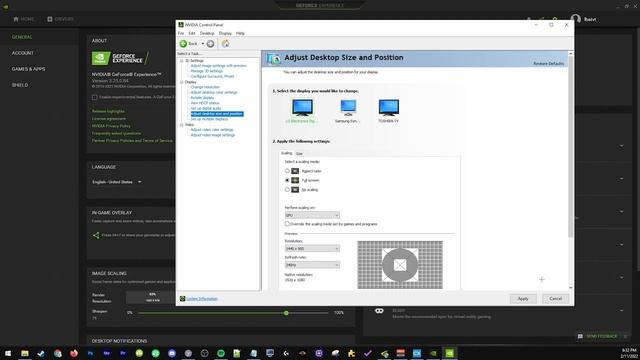Open Photoshop from the taskbar
The width and height of the screenshot is (640, 360).
click(90, 353)
